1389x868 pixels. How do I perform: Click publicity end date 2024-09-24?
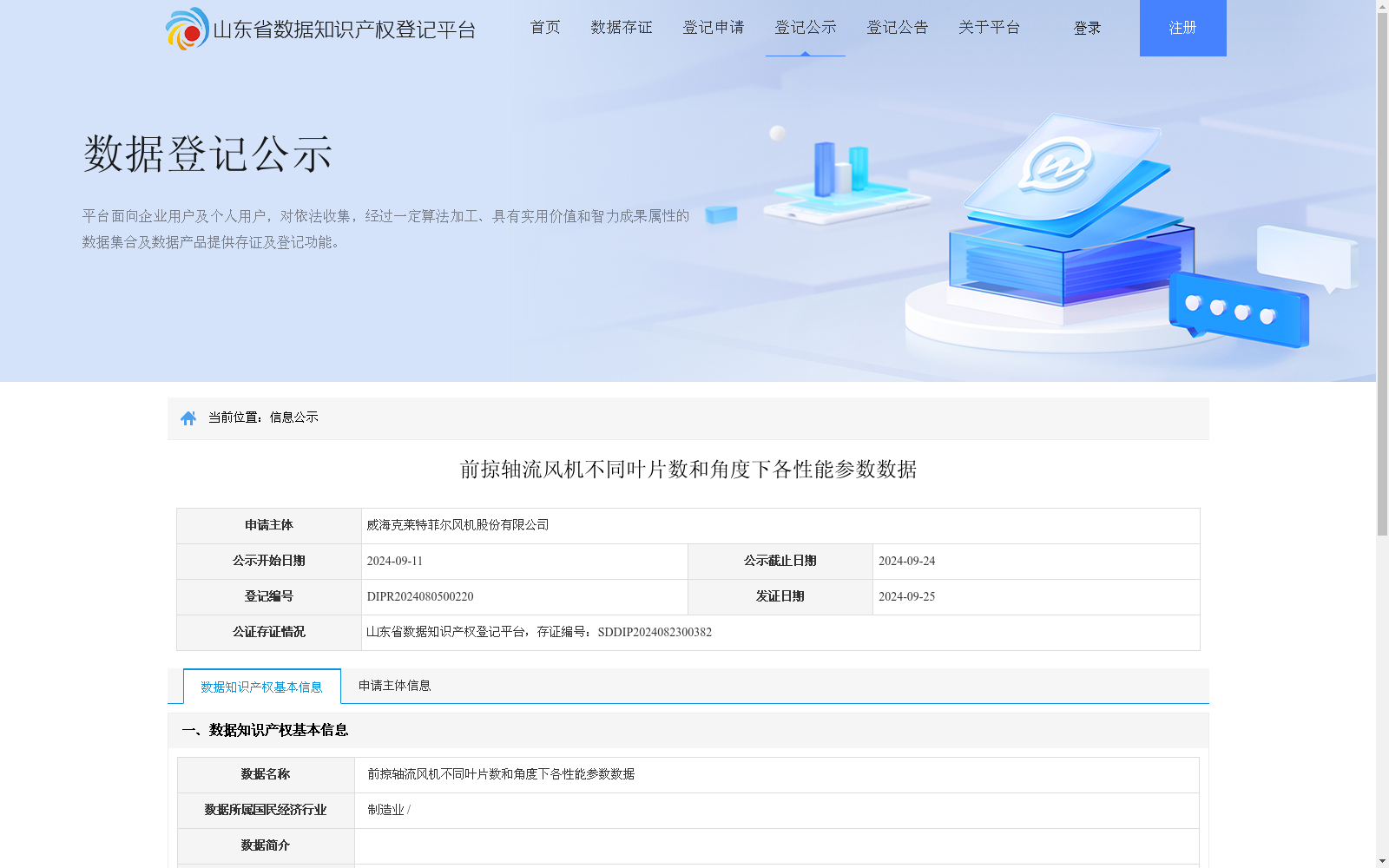tap(907, 562)
